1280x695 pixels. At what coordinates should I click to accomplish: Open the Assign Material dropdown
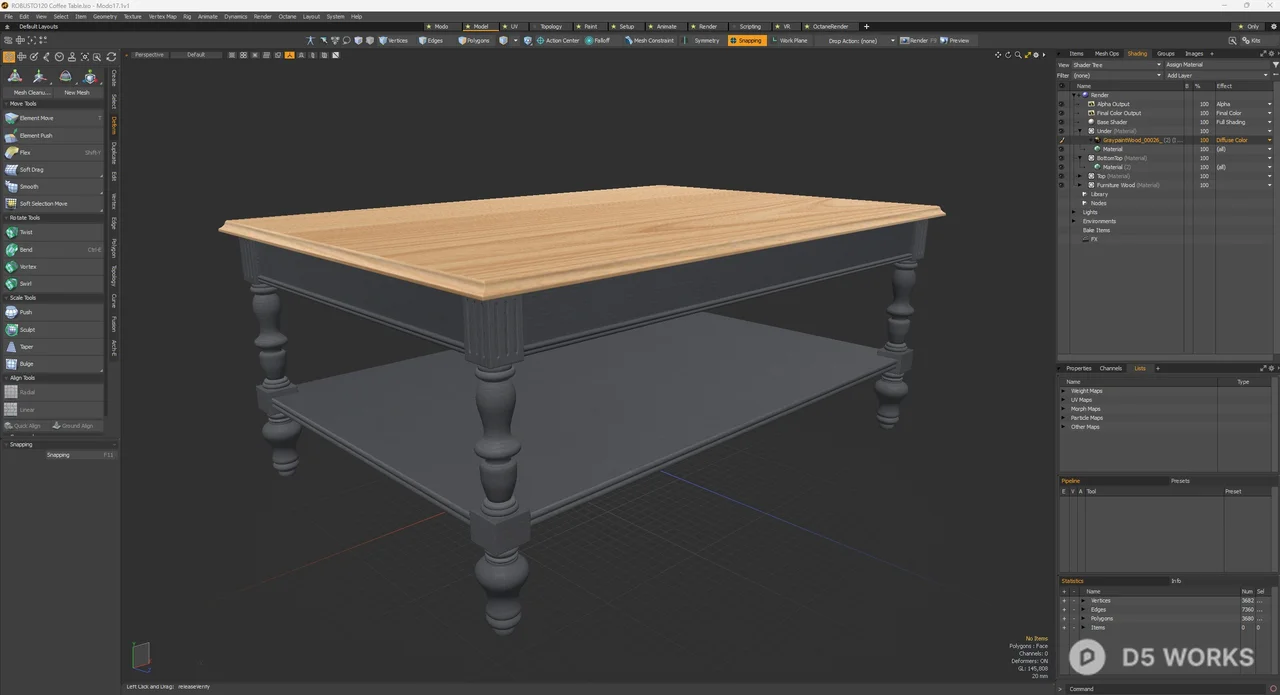pyautogui.click(x=1218, y=65)
